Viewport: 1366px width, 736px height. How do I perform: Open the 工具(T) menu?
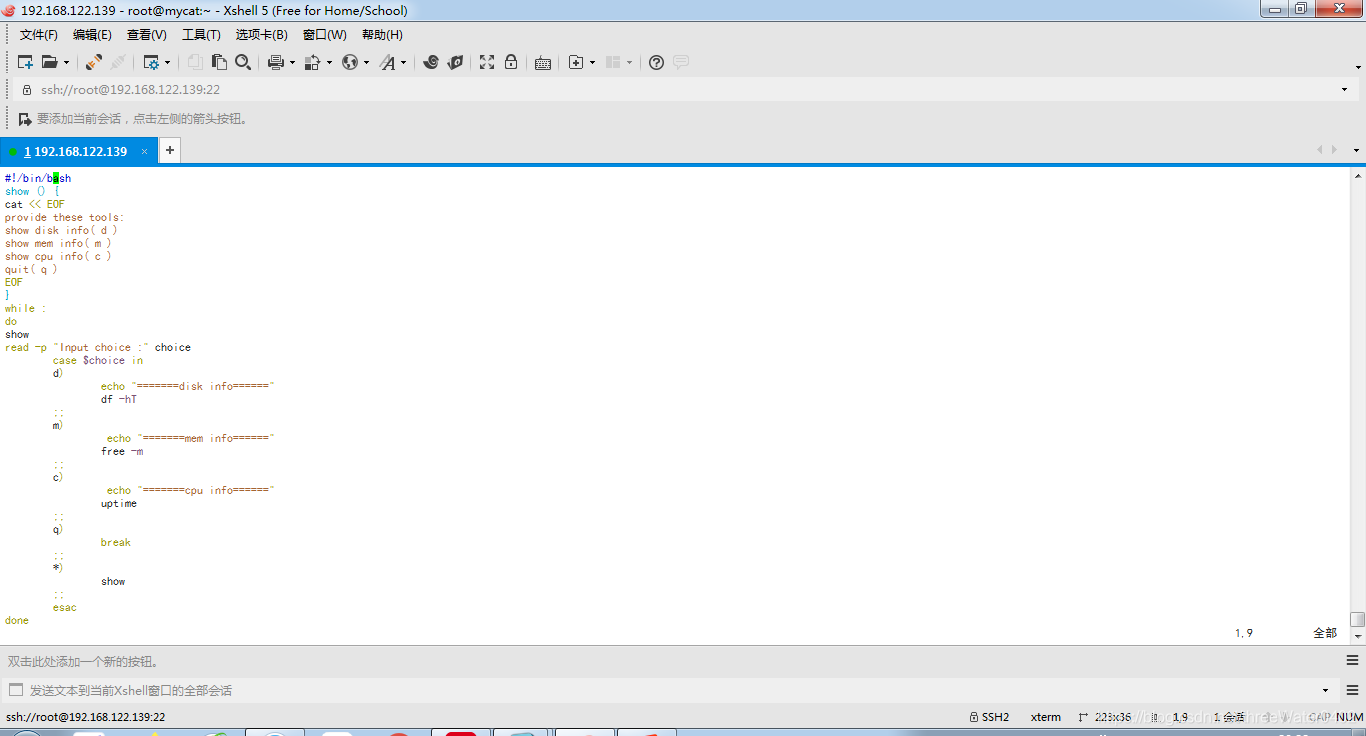coord(201,35)
